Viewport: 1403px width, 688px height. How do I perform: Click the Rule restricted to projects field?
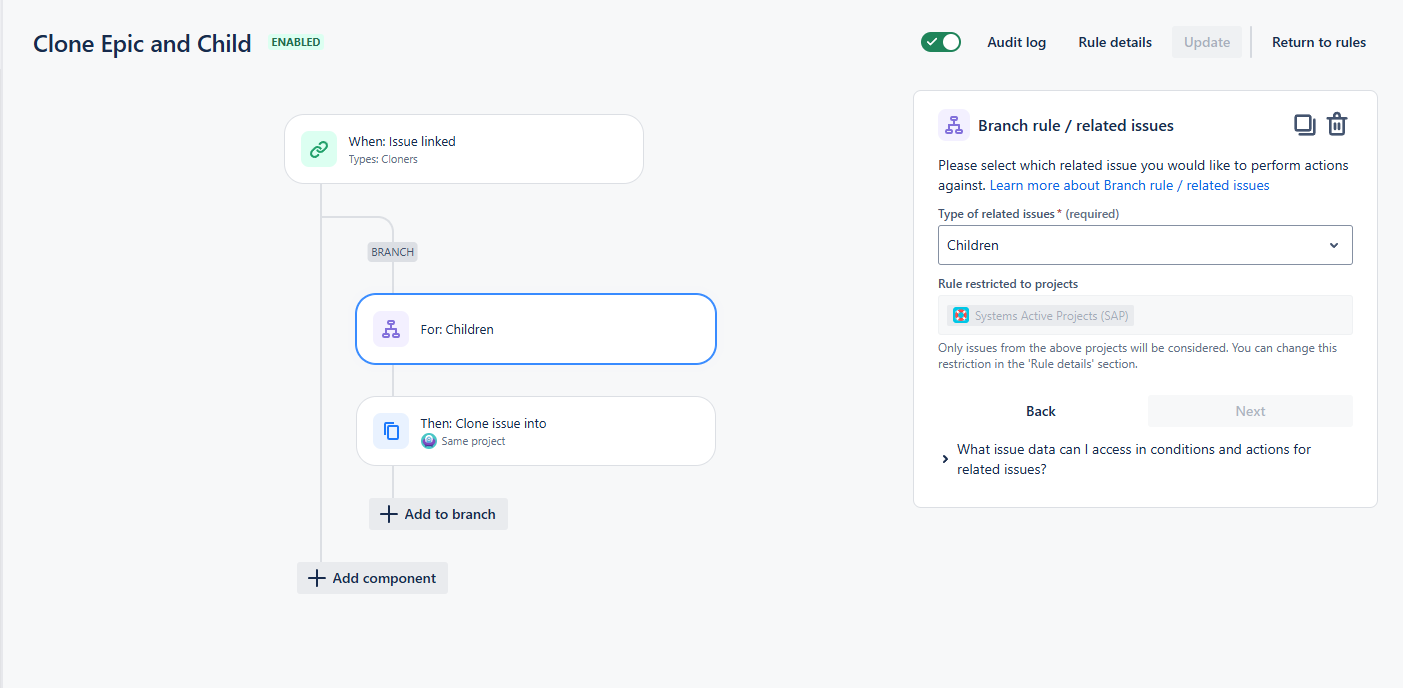point(1145,315)
